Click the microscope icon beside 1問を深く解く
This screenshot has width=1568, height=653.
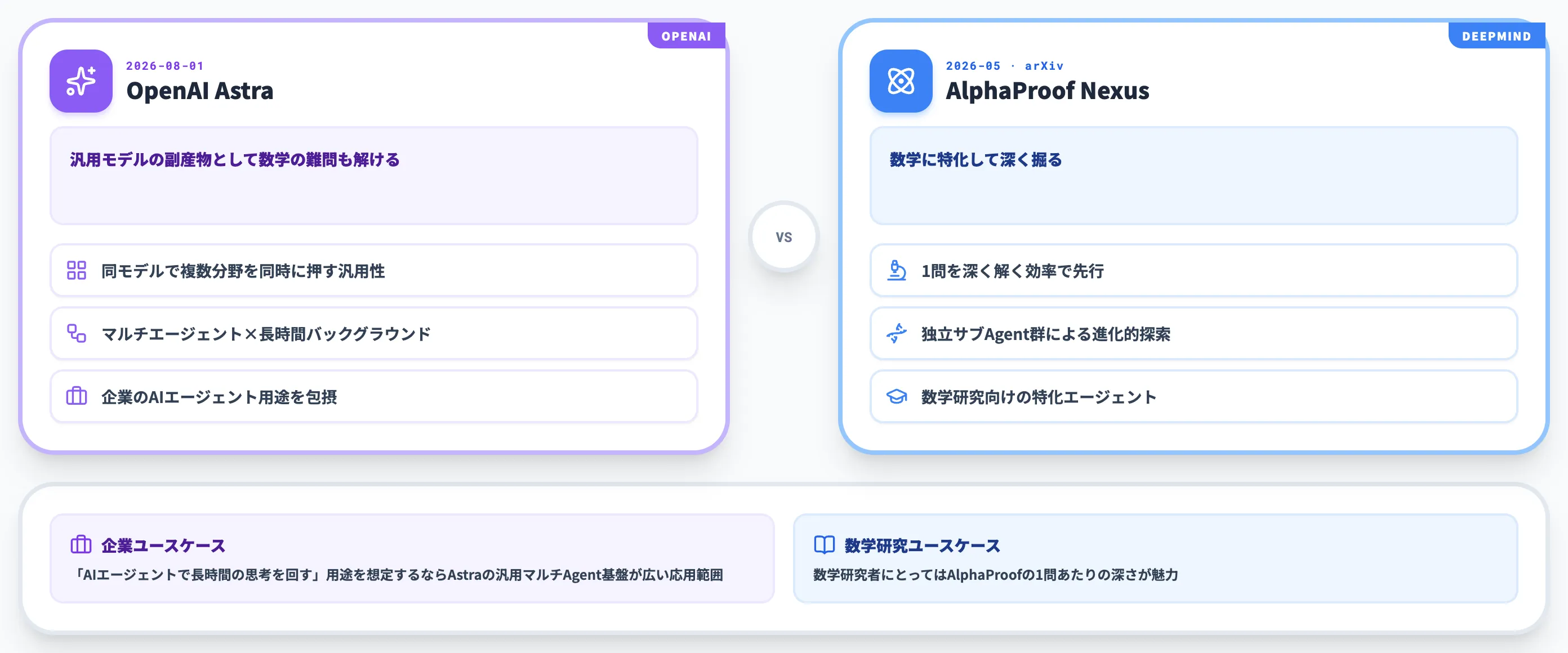[x=897, y=270]
